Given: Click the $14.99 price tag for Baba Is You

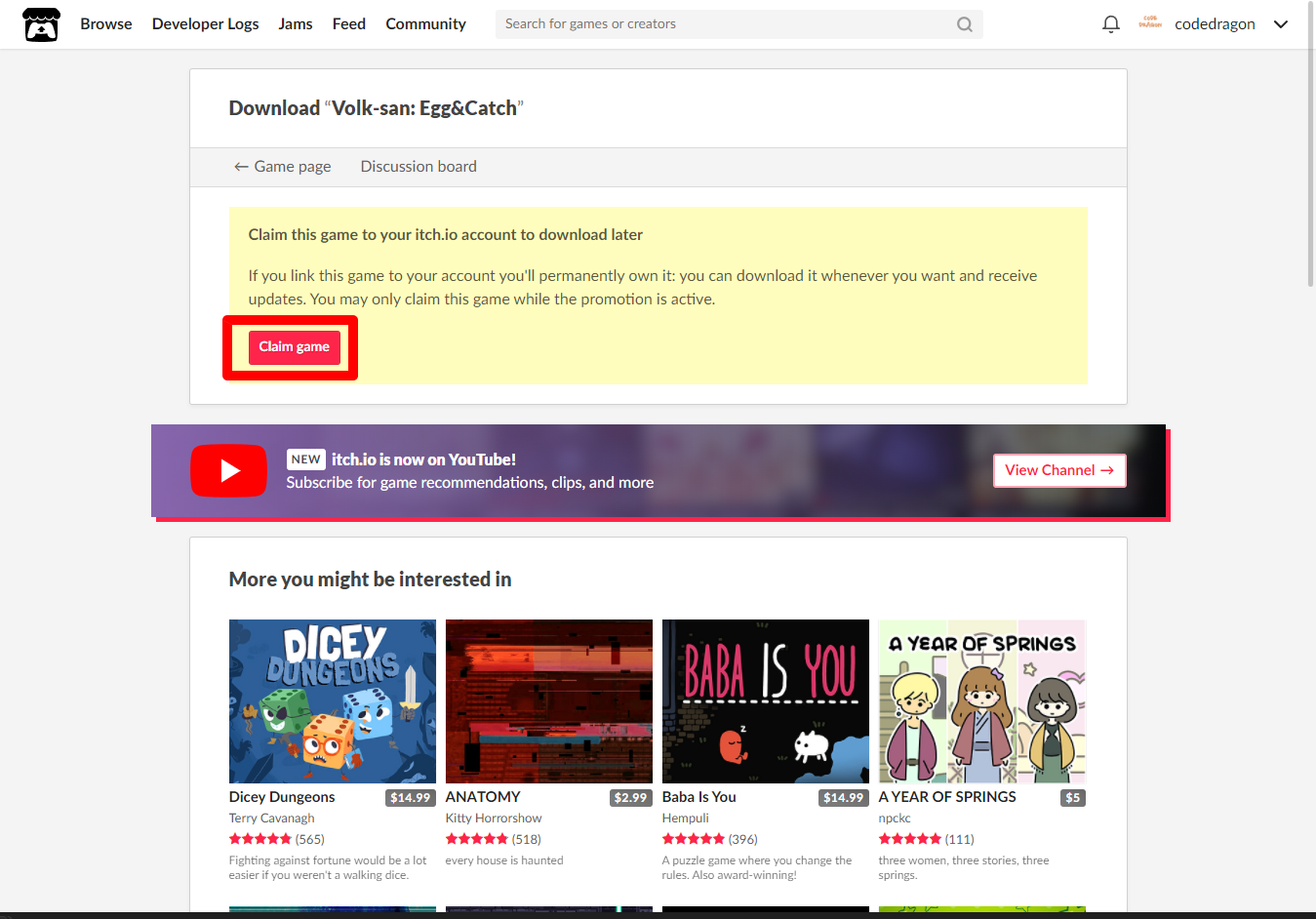Looking at the screenshot, I should pyautogui.click(x=844, y=798).
